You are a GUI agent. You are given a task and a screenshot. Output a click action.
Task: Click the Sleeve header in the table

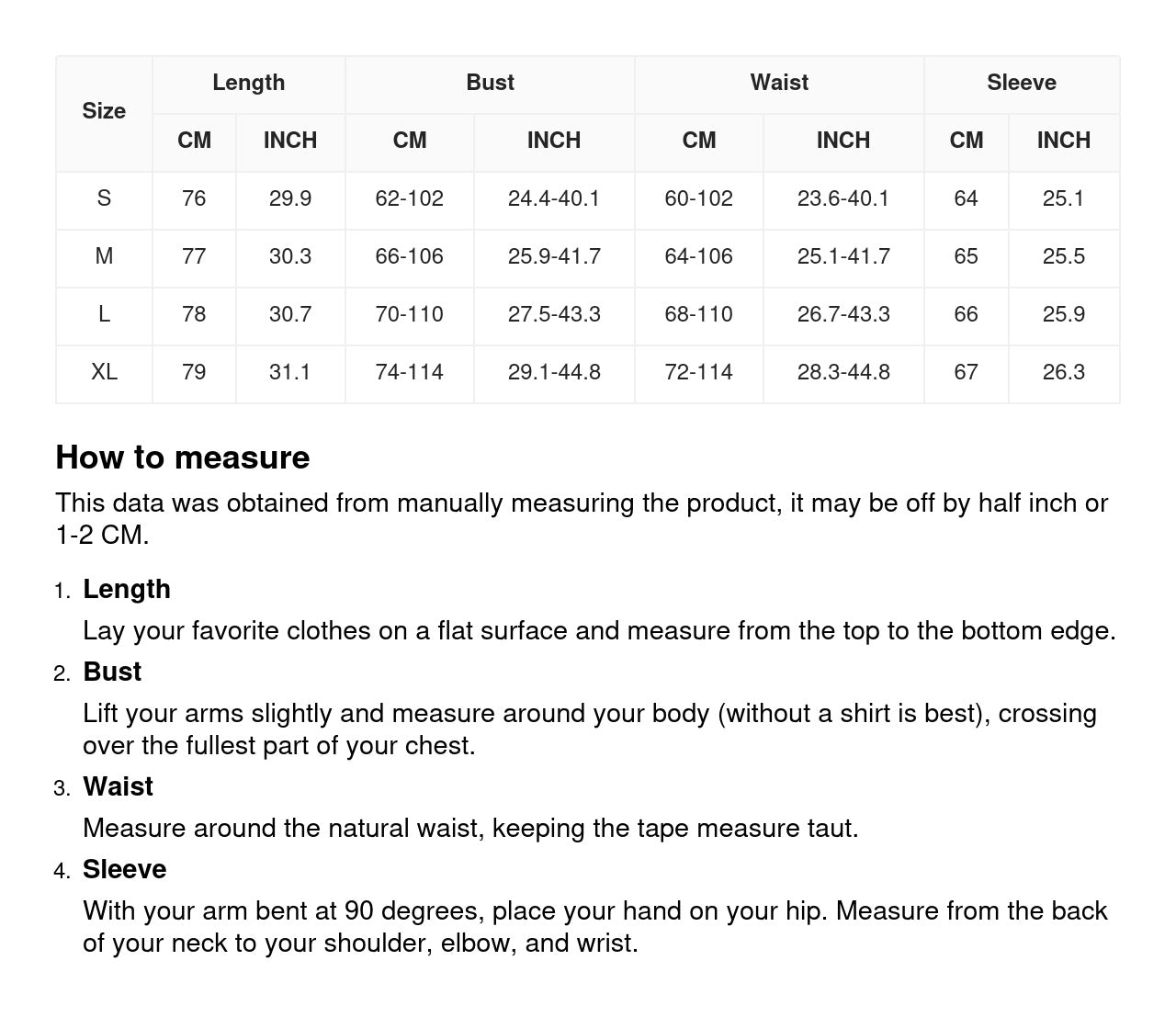pyautogui.click(x=1021, y=83)
